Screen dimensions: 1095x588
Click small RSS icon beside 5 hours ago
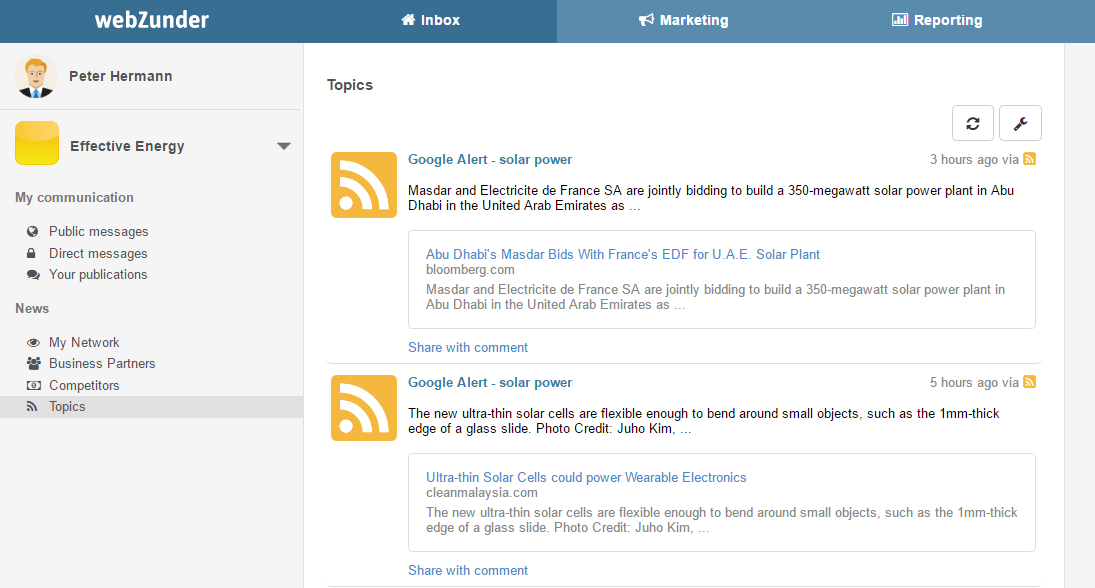point(1029,382)
